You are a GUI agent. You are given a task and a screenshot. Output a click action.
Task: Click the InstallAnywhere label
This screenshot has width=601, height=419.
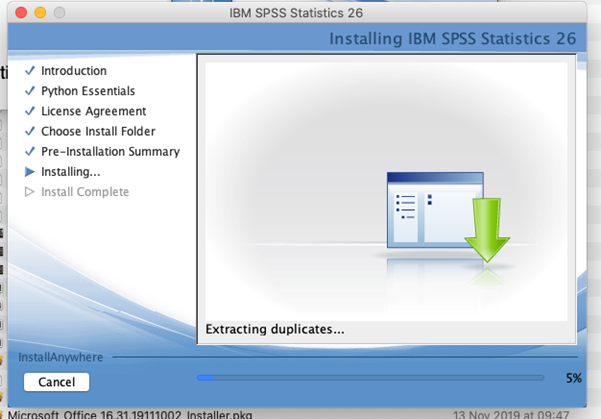click(x=61, y=357)
